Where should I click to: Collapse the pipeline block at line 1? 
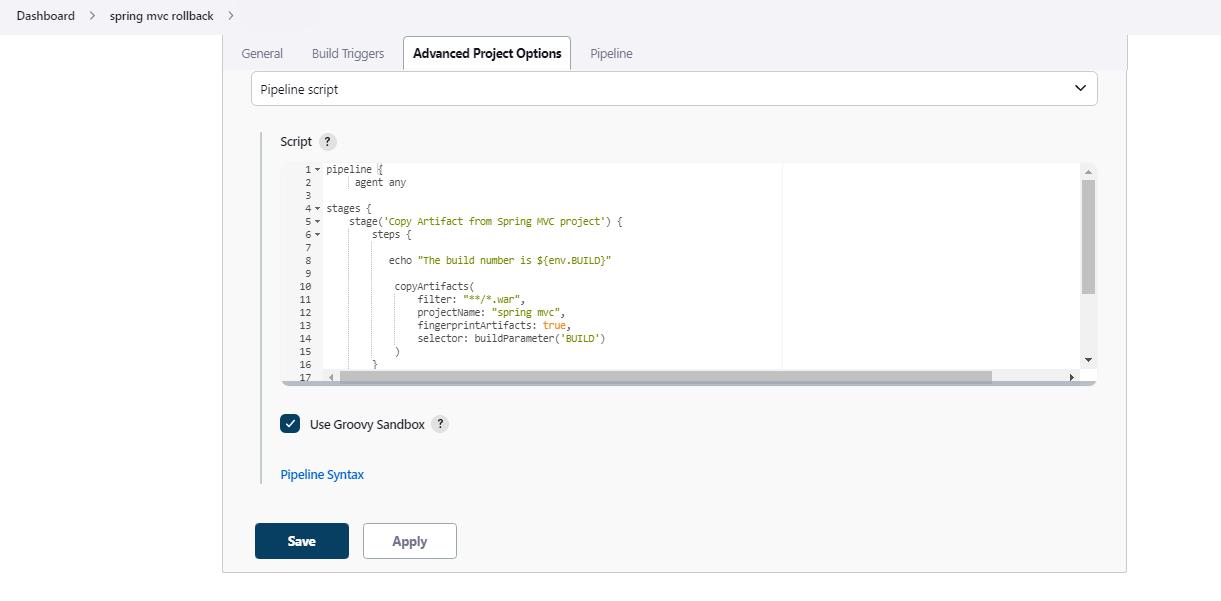point(318,170)
